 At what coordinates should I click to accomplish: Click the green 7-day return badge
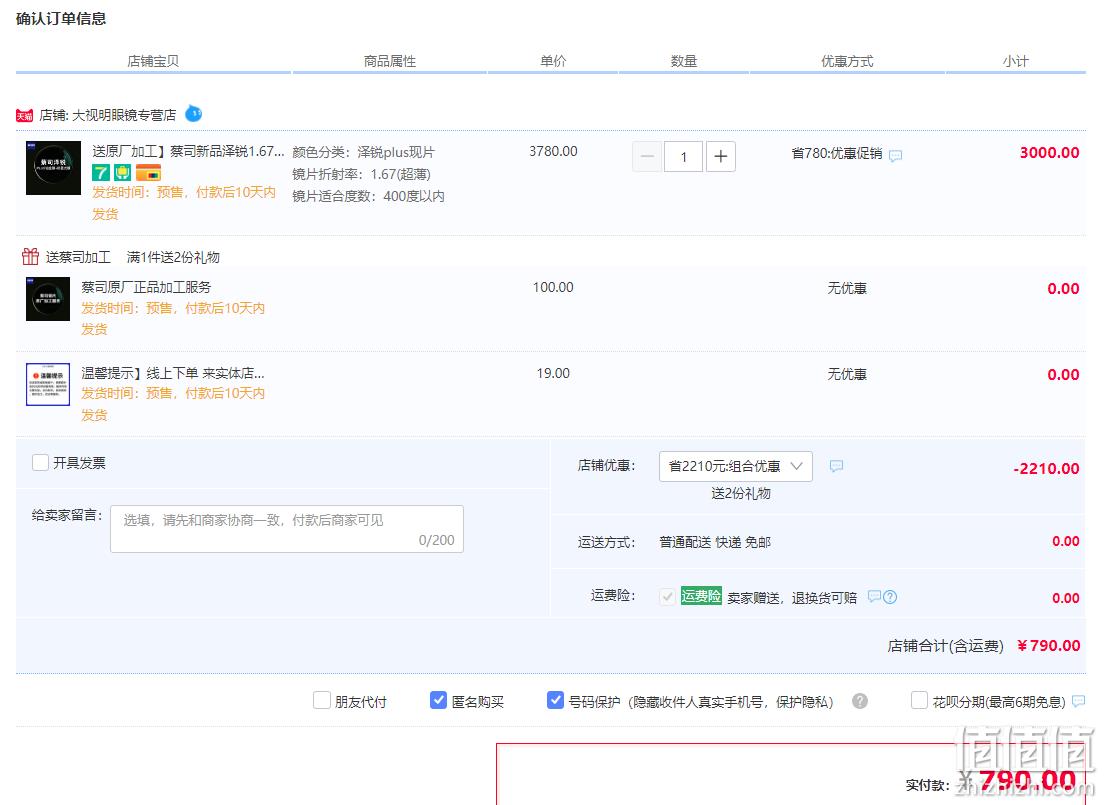coord(101,173)
